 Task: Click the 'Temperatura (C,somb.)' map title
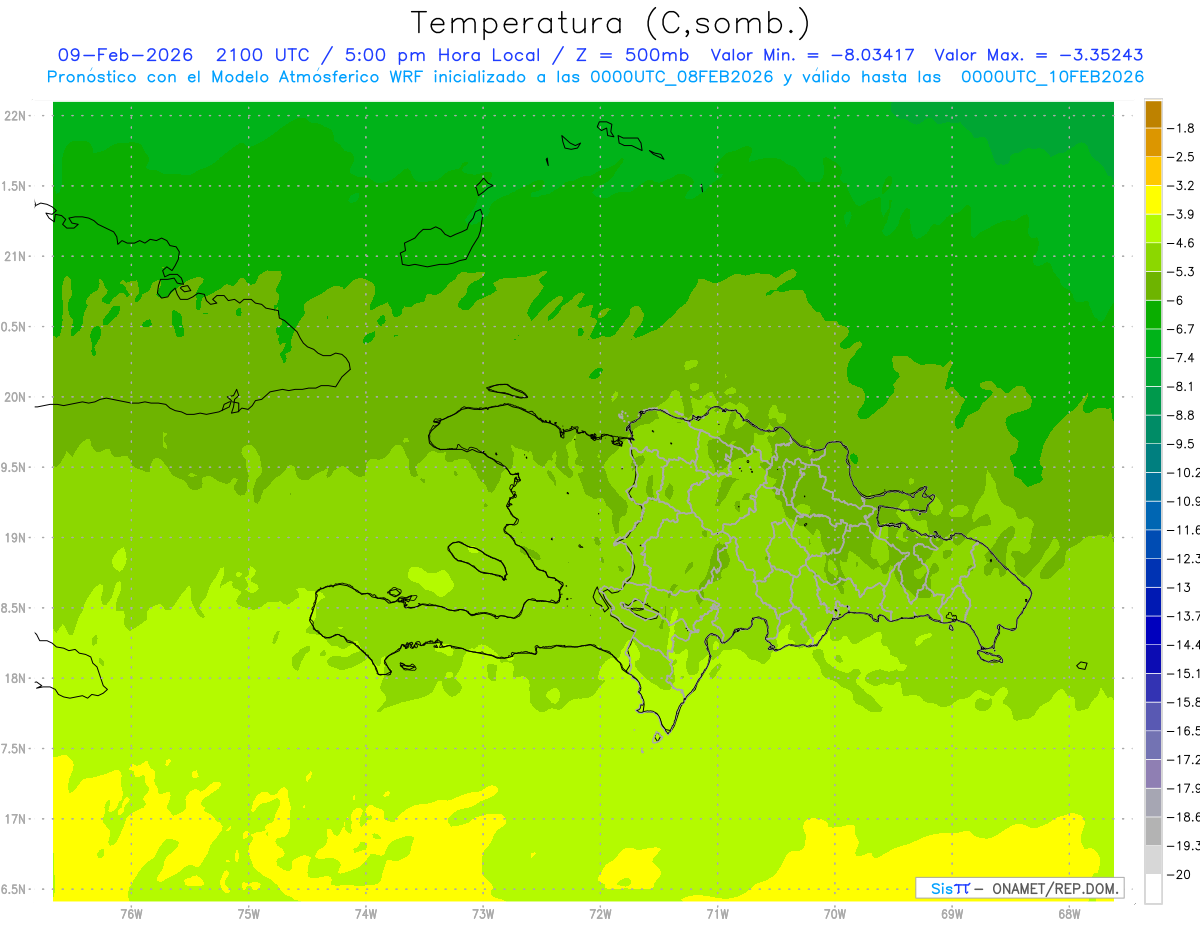point(611,23)
